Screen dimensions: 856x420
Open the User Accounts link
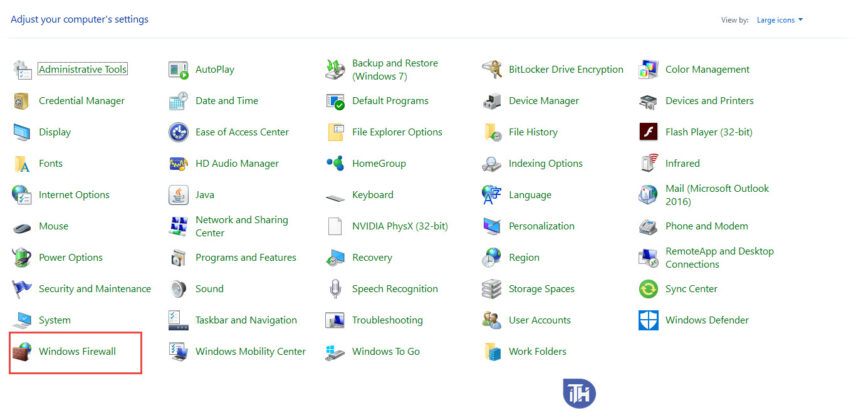(x=539, y=321)
